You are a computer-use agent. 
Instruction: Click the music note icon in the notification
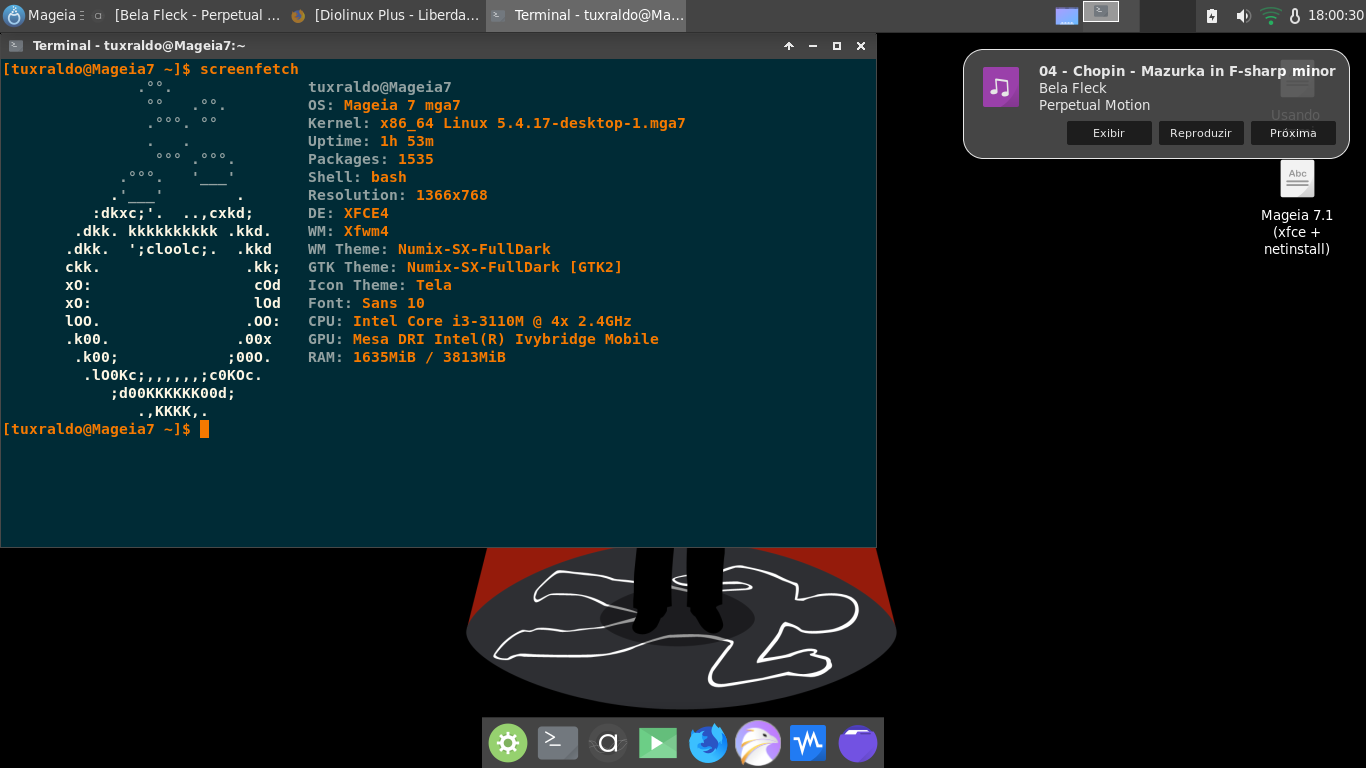(x=1001, y=87)
